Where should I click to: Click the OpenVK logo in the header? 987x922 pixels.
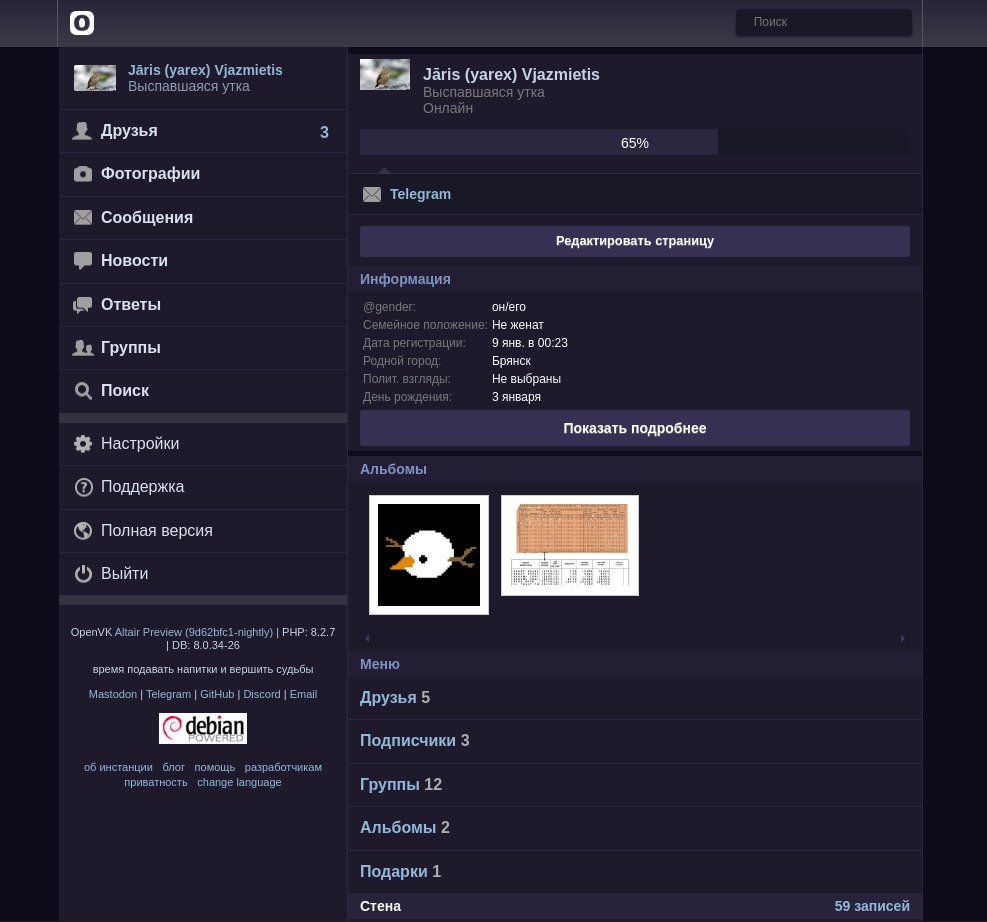(82, 23)
